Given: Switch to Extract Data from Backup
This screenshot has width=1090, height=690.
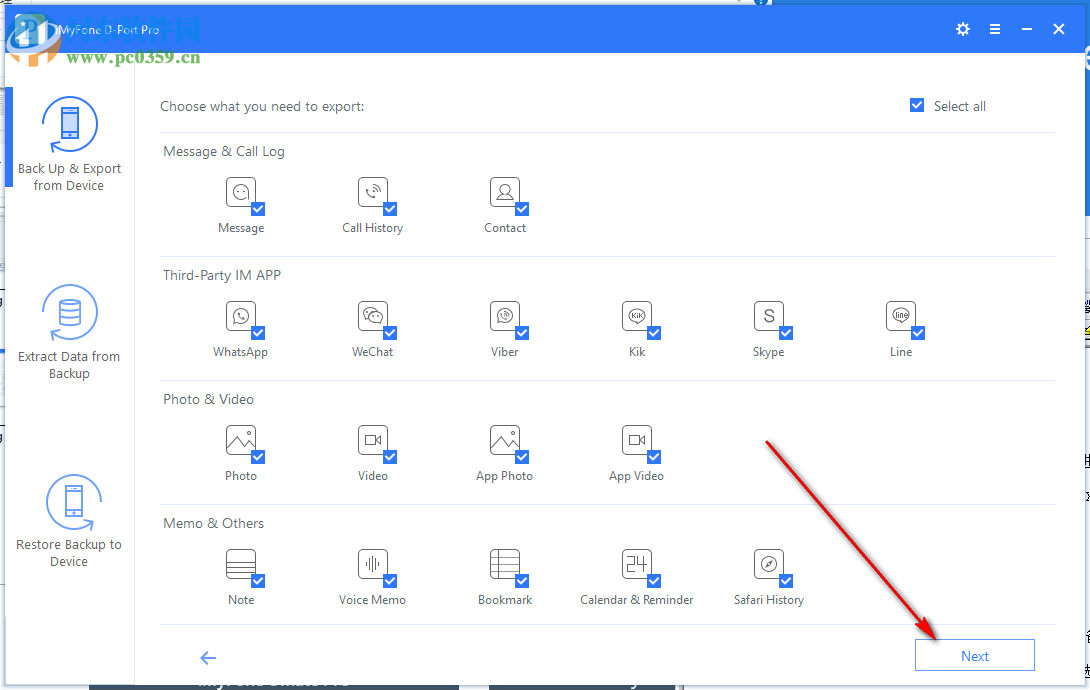Looking at the screenshot, I should pos(69,332).
